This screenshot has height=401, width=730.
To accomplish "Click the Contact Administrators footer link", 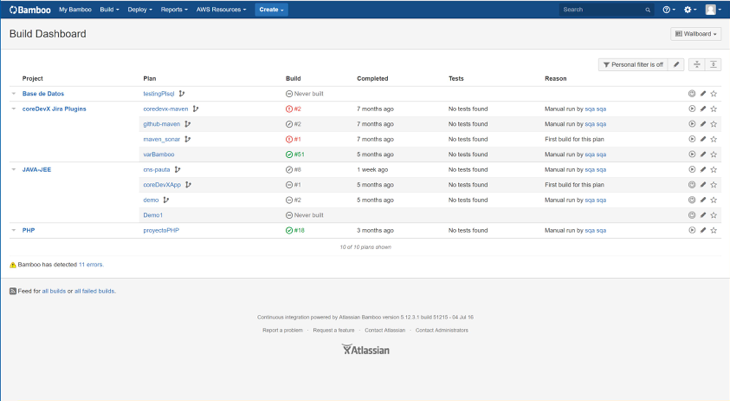I will click(x=442, y=330).
